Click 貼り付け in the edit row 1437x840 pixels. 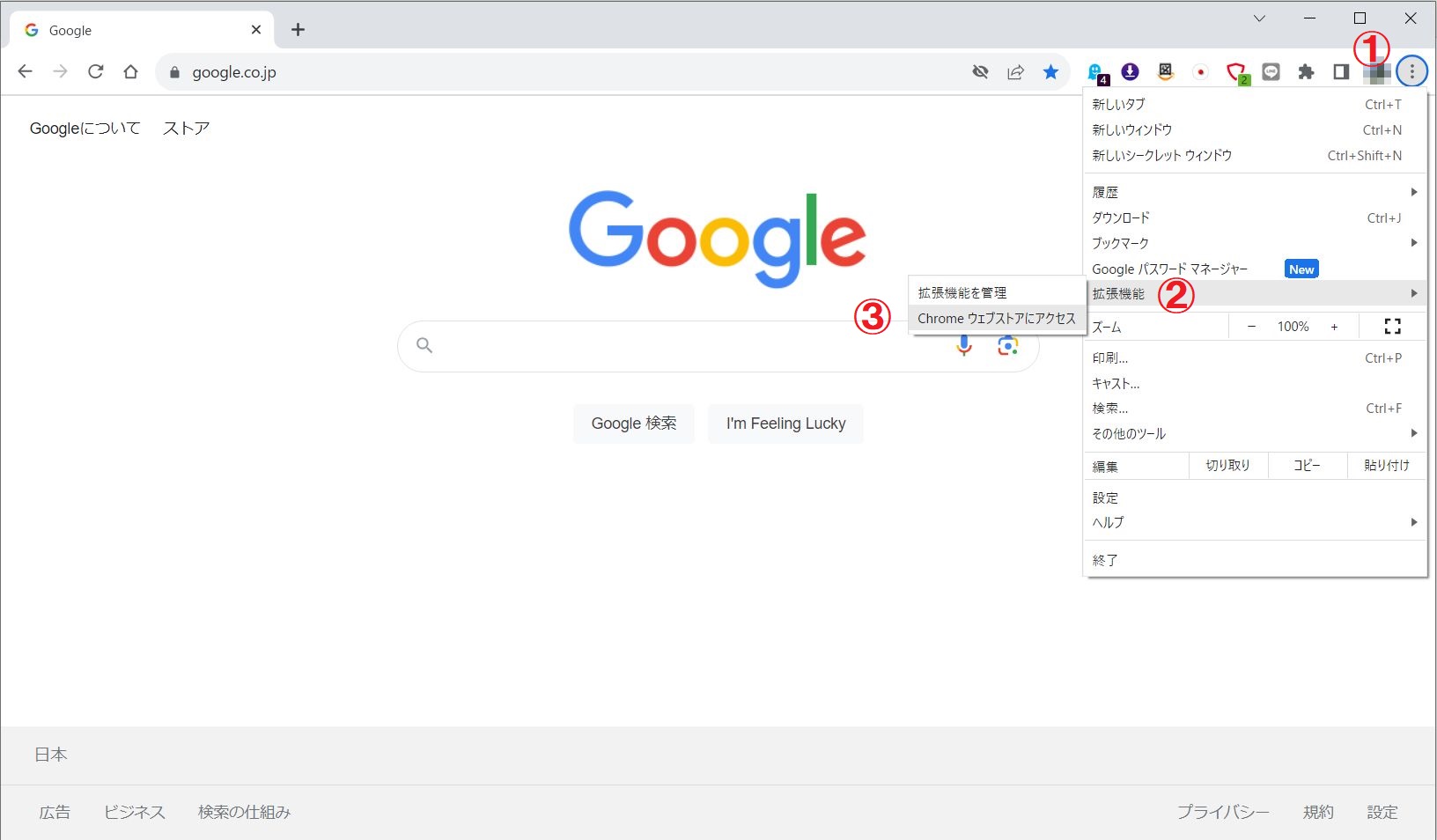(1387, 466)
